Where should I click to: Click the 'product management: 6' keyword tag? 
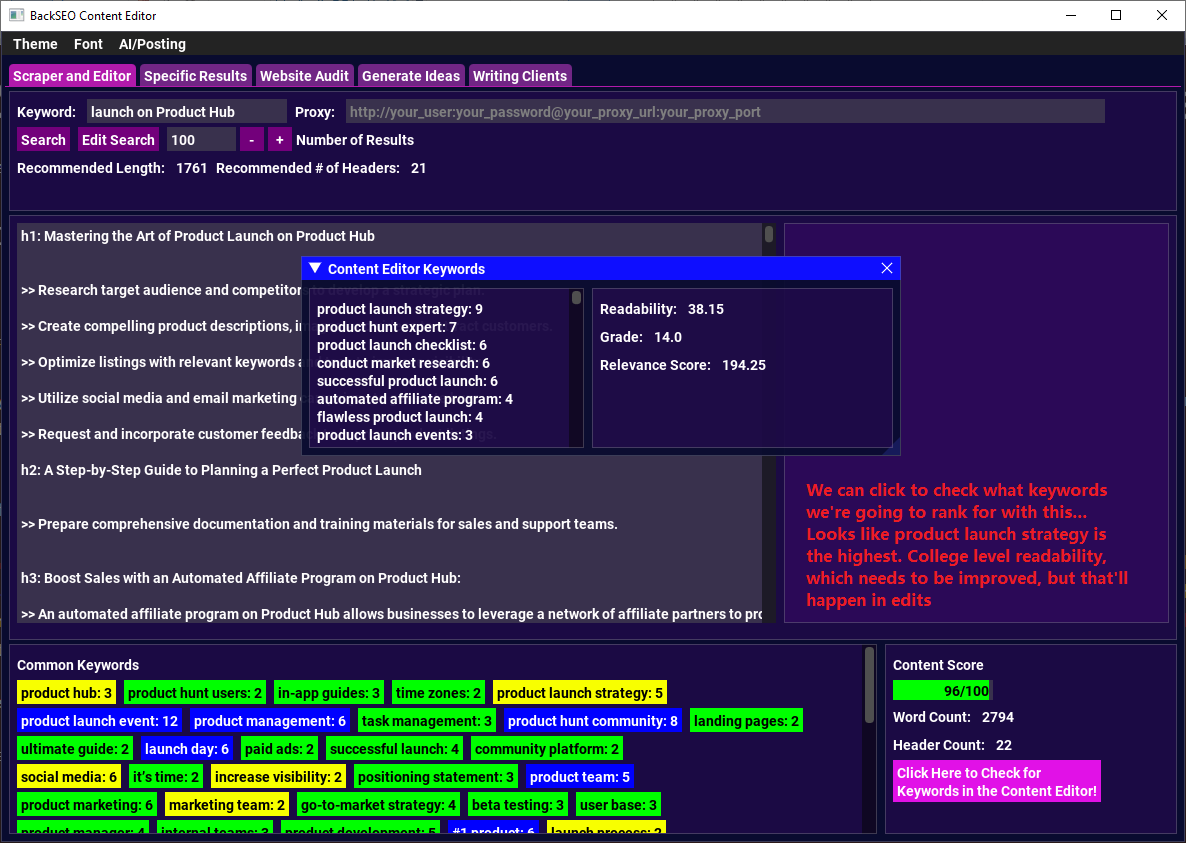270,721
